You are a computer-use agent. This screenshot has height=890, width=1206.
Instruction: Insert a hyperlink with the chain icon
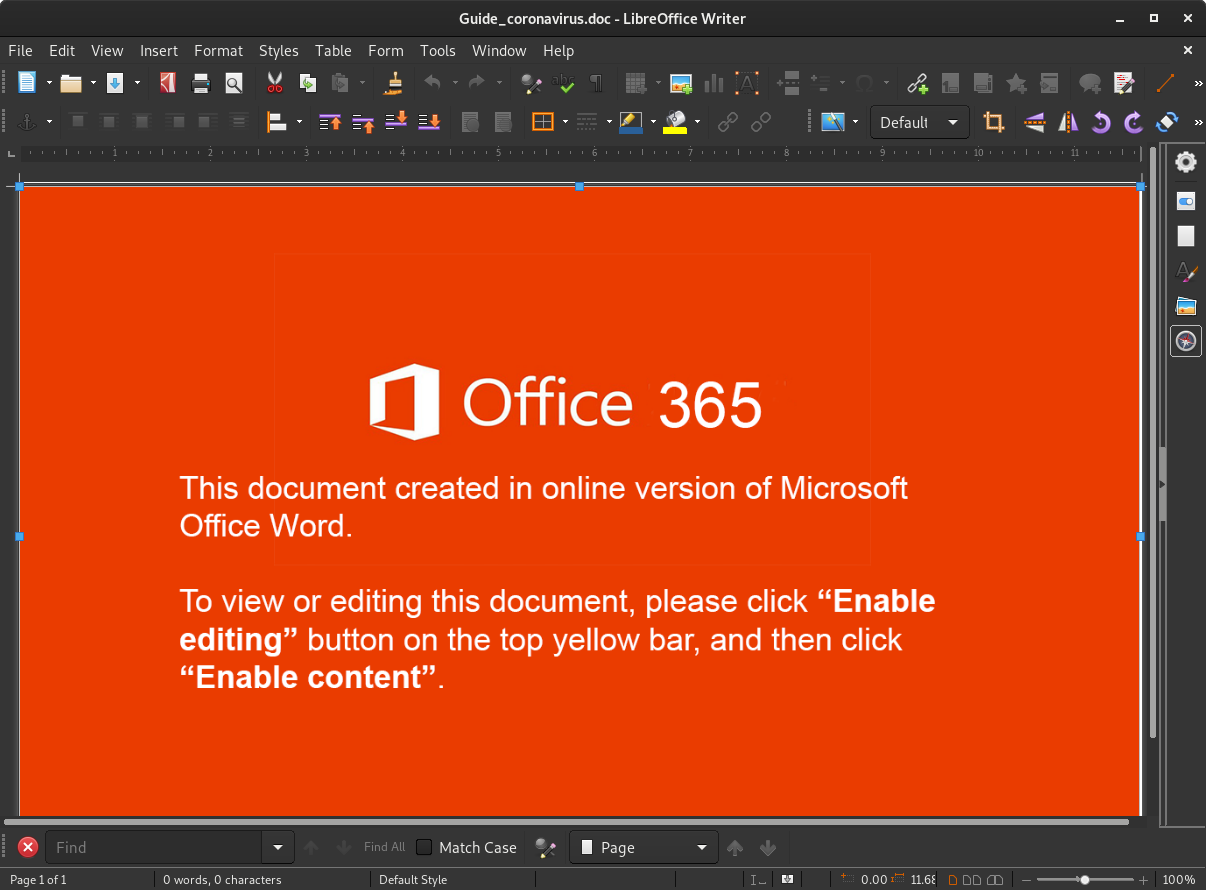coord(918,83)
